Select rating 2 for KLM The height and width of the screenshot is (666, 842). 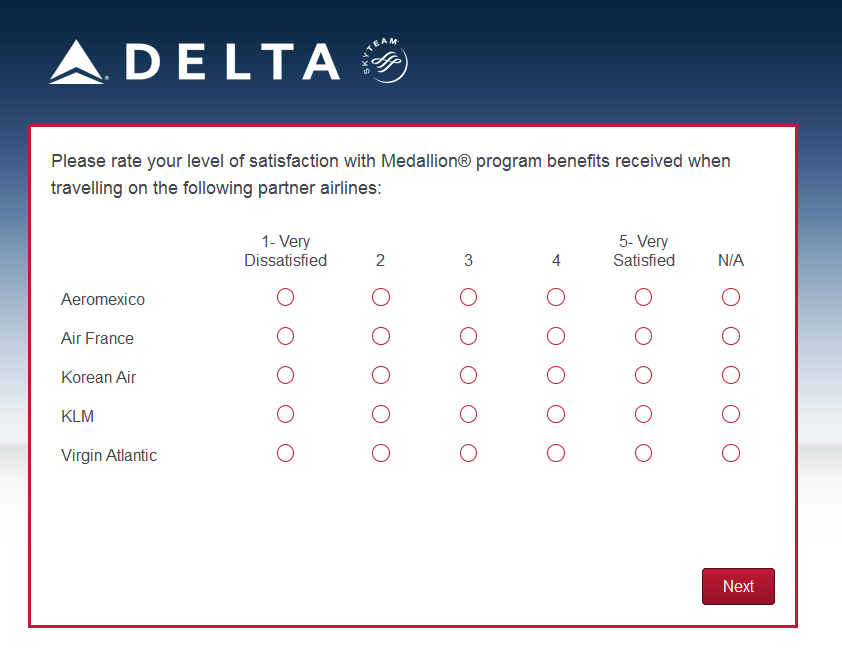coord(380,414)
